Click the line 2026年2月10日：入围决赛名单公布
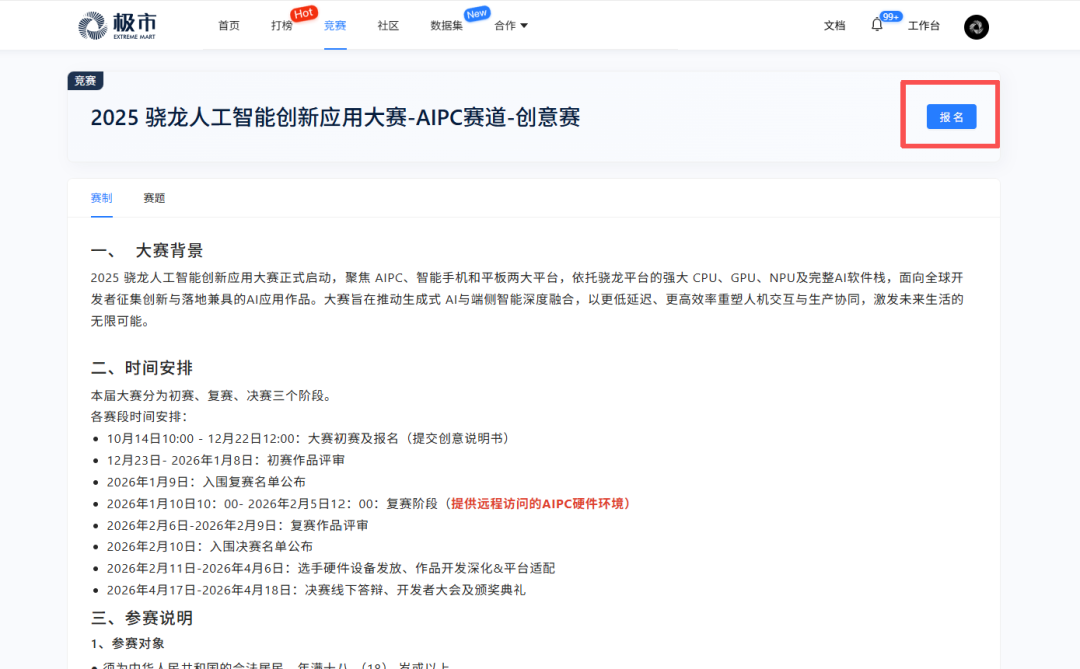The image size is (1080, 669). (209, 546)
